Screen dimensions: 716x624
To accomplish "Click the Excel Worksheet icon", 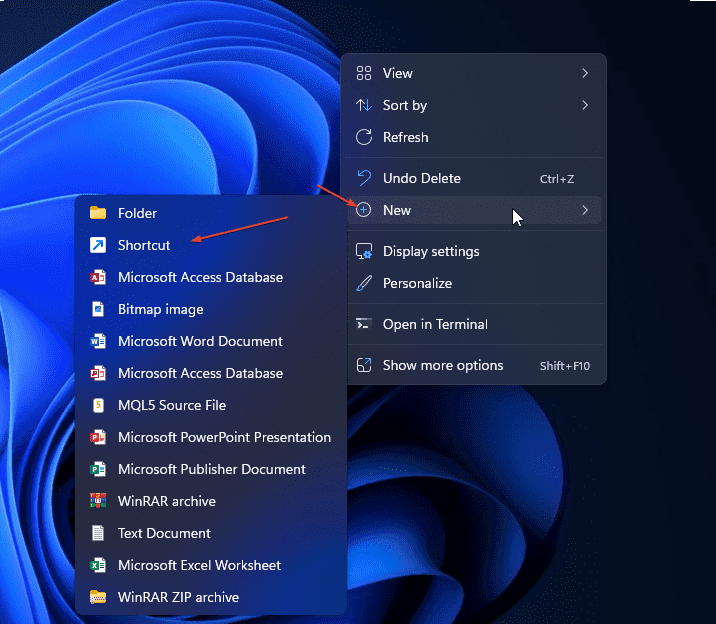I will pos(98,565).
